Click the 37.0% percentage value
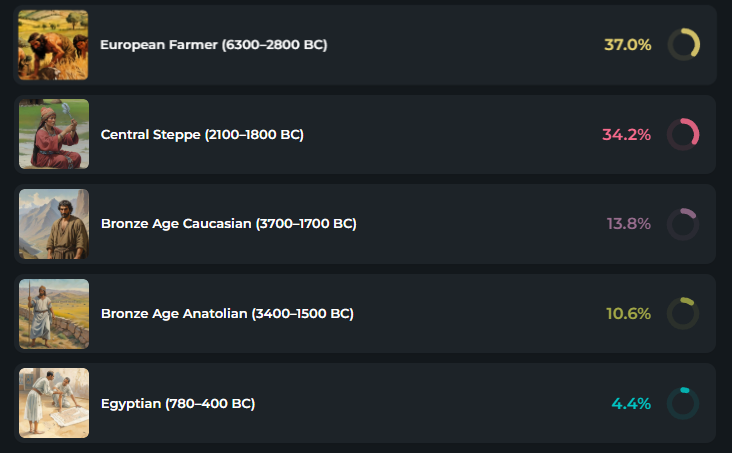 627,45
